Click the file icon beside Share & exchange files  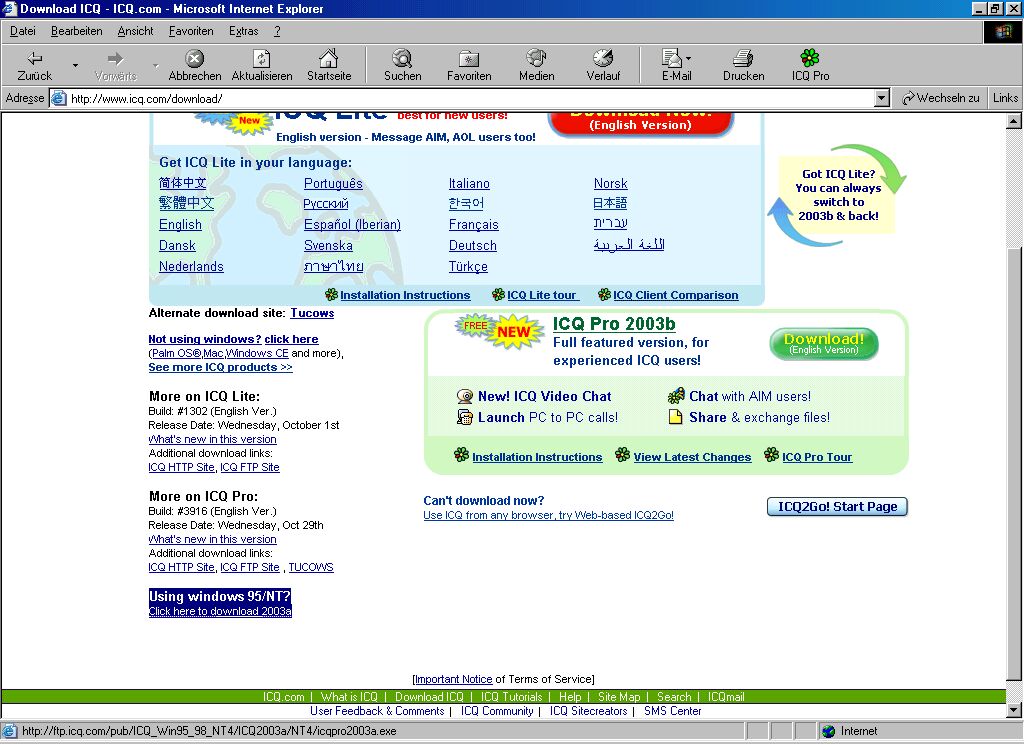pyautogui.click(x=675, y=417)
